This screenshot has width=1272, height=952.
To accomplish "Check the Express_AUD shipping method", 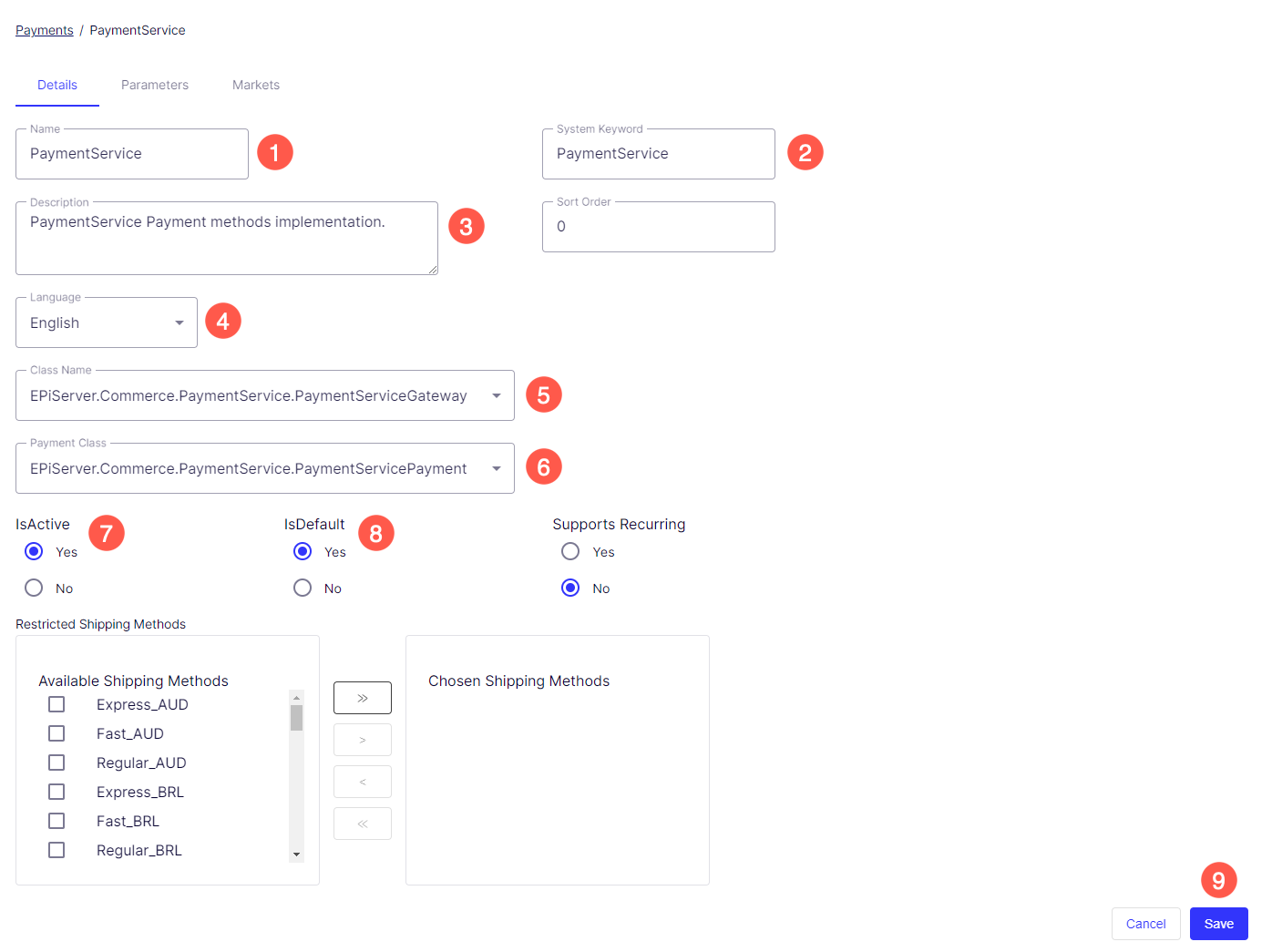I will [56, 704].
